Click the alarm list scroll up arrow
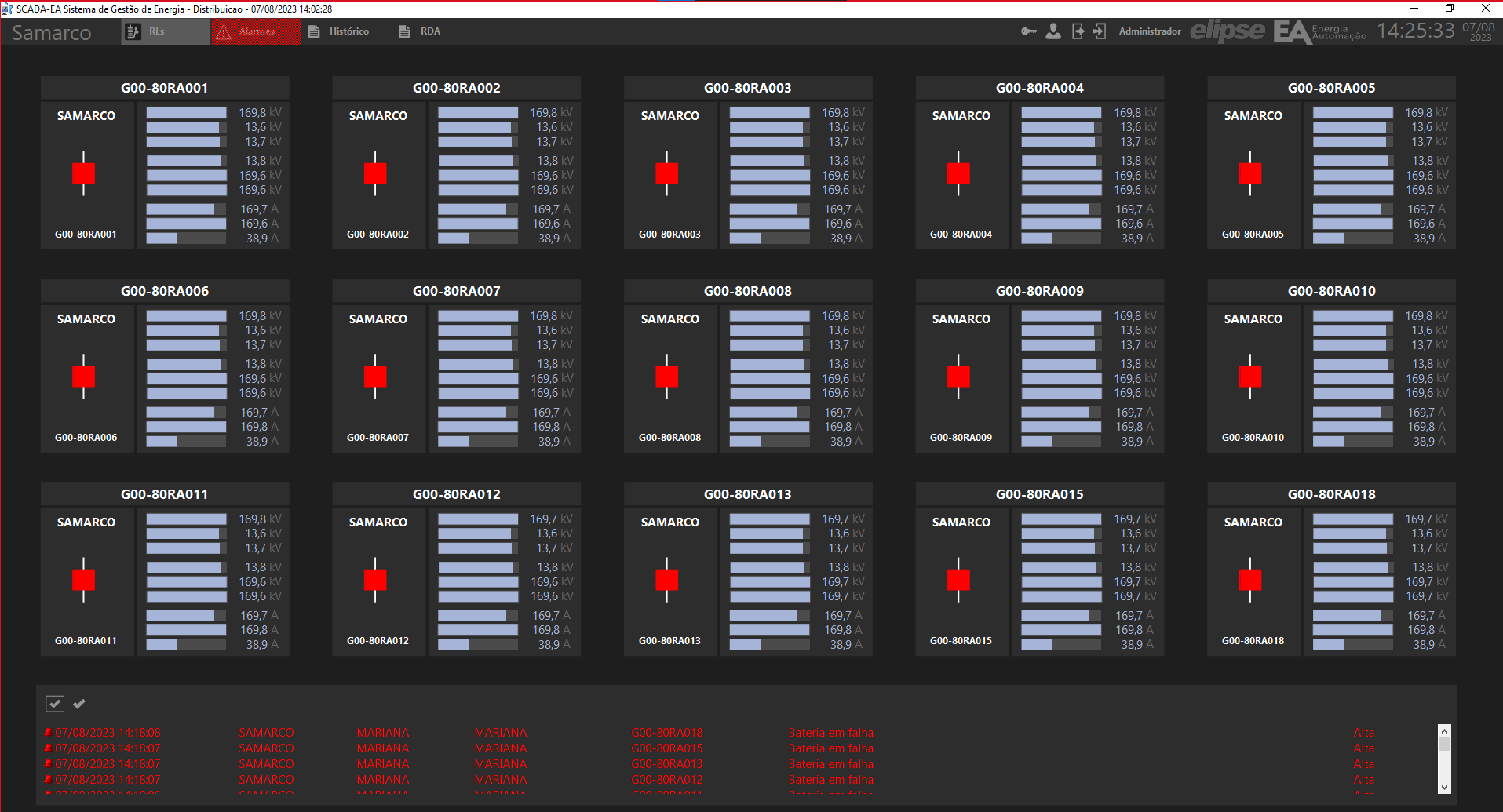Image resolution: width=1503 pixels, height=812 pixels. tap(1444, 731)
